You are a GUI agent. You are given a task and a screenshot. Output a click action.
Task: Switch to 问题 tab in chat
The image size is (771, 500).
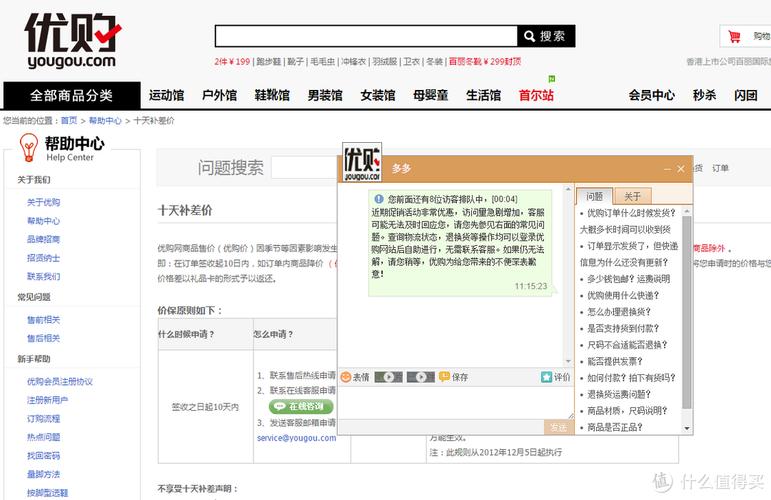tap(594, 197)
